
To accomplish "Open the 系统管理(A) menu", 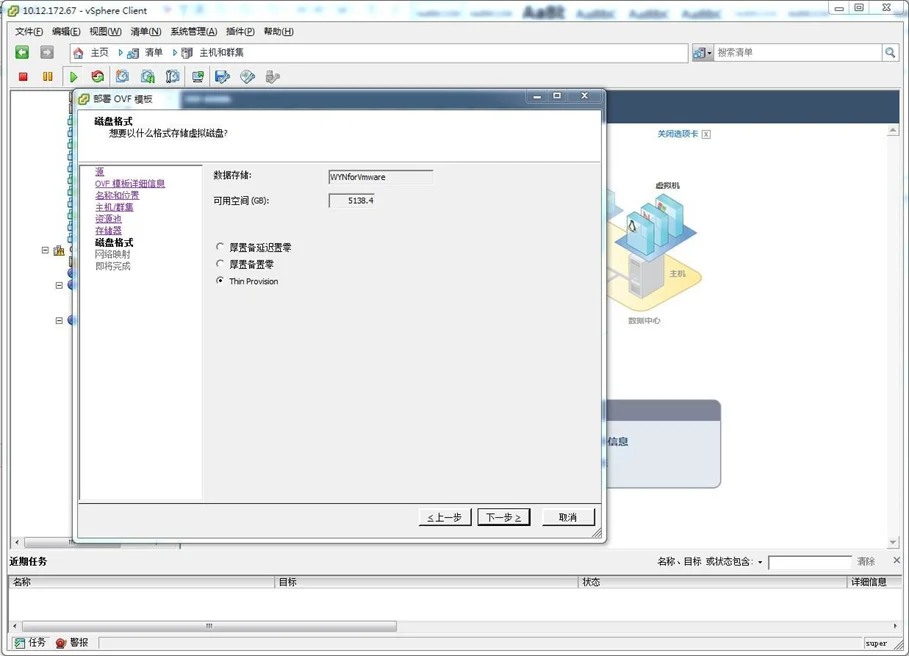I will 194,31.
